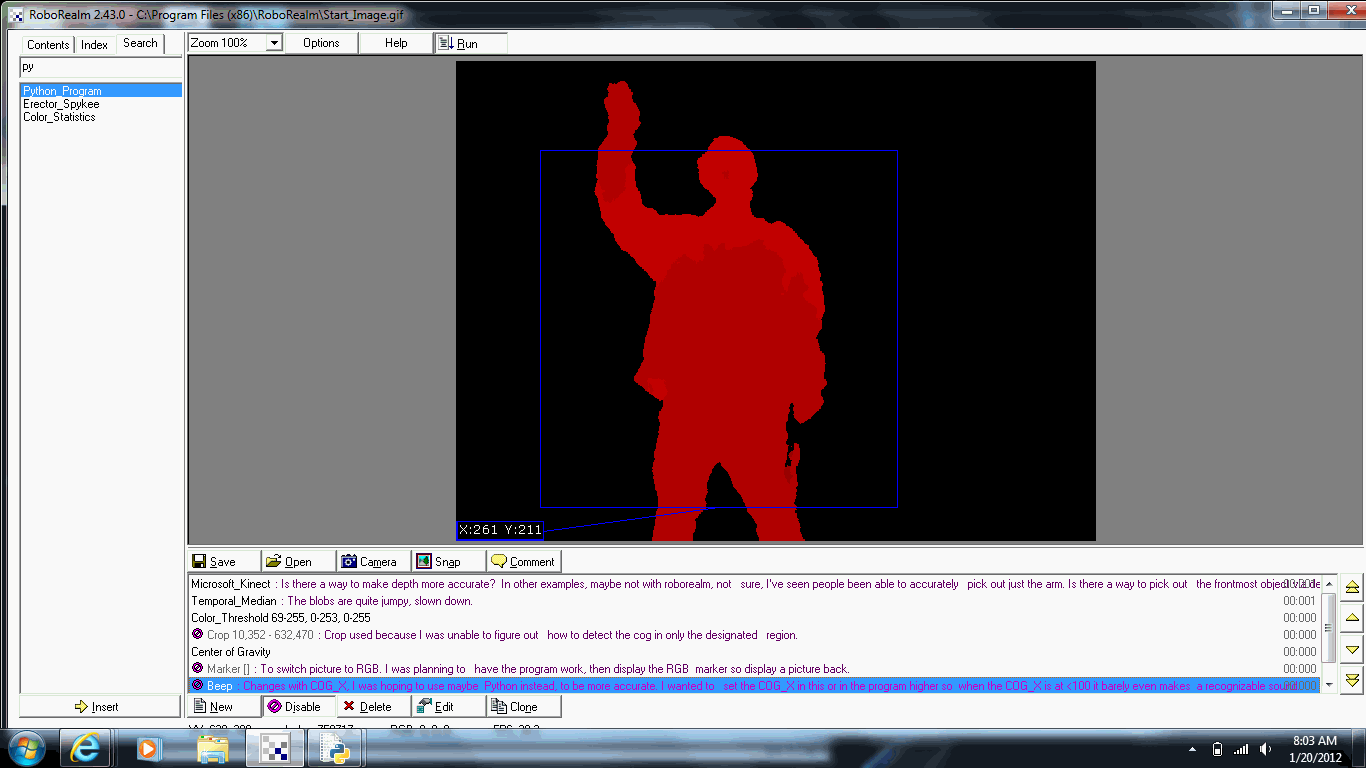Click the Save pipeline button
The image size is (1366, 768).
pos(224,562)
